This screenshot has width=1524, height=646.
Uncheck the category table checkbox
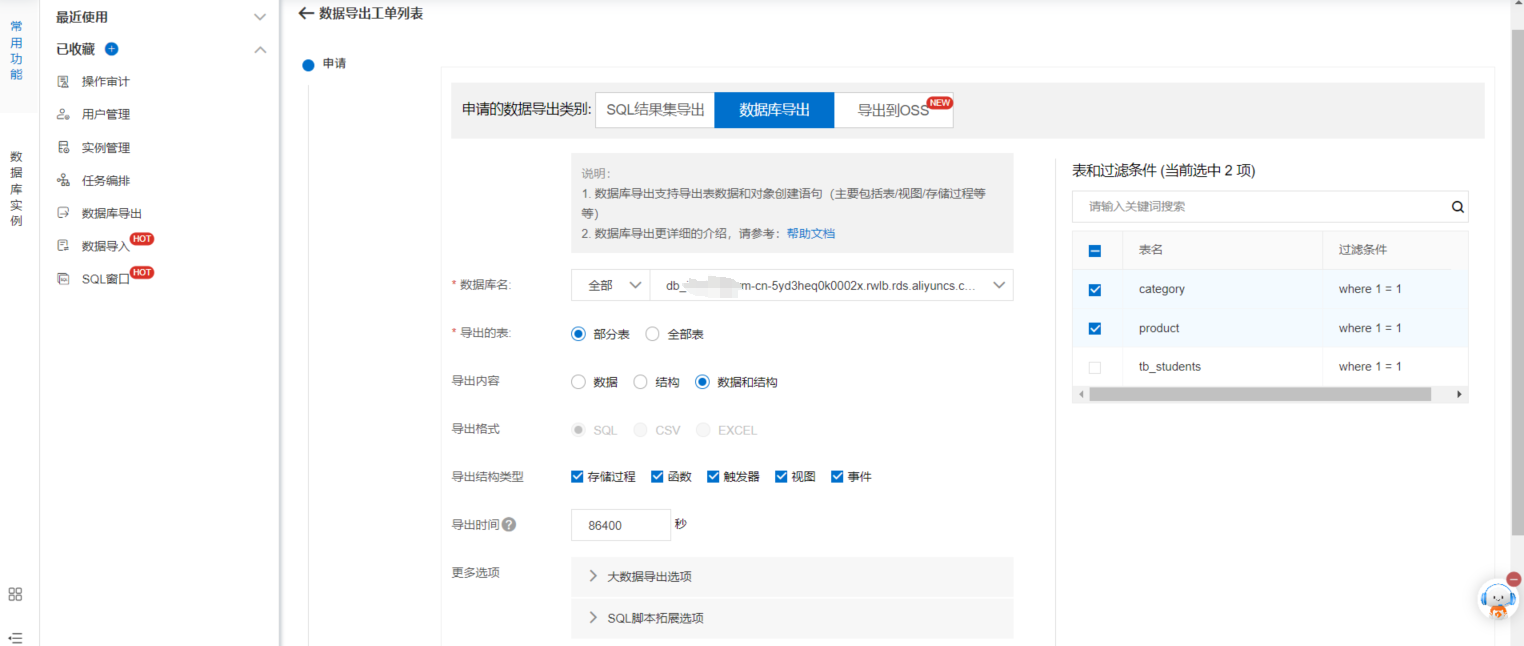coord(1094,289)
